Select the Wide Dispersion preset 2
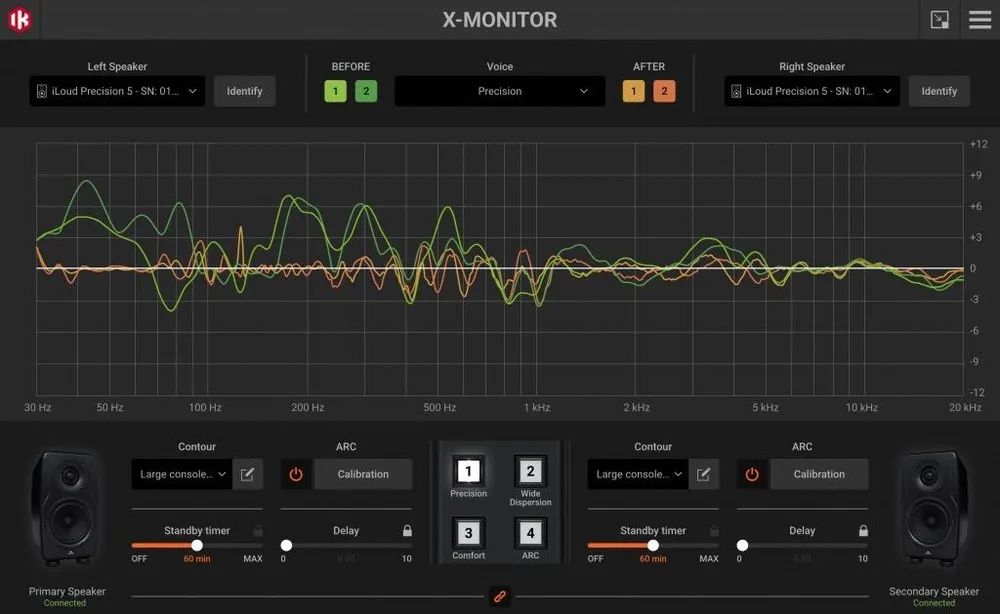1000x614 pixels. [530, 472]
